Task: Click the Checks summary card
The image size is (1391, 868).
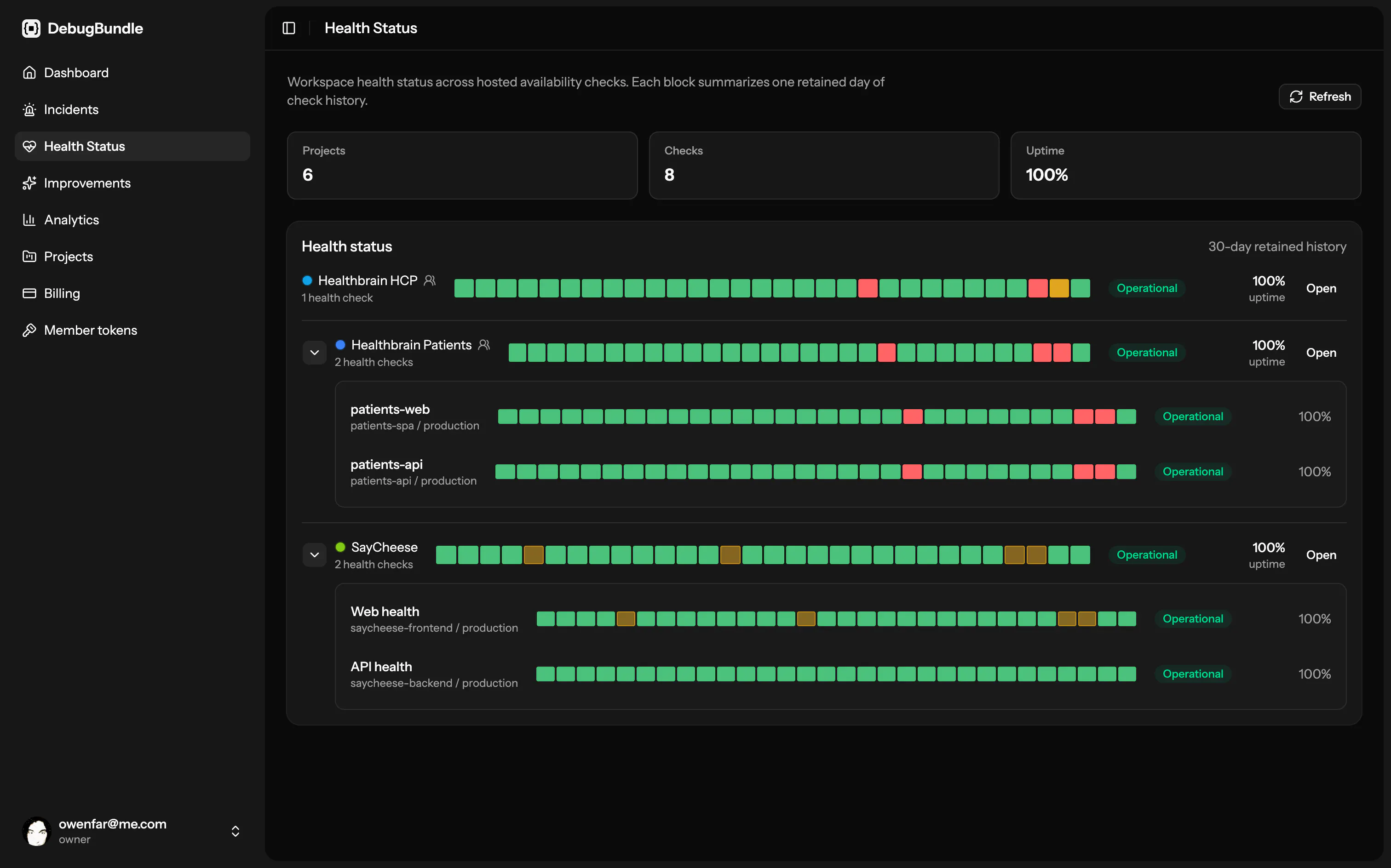Action: (x=824, y=166)
